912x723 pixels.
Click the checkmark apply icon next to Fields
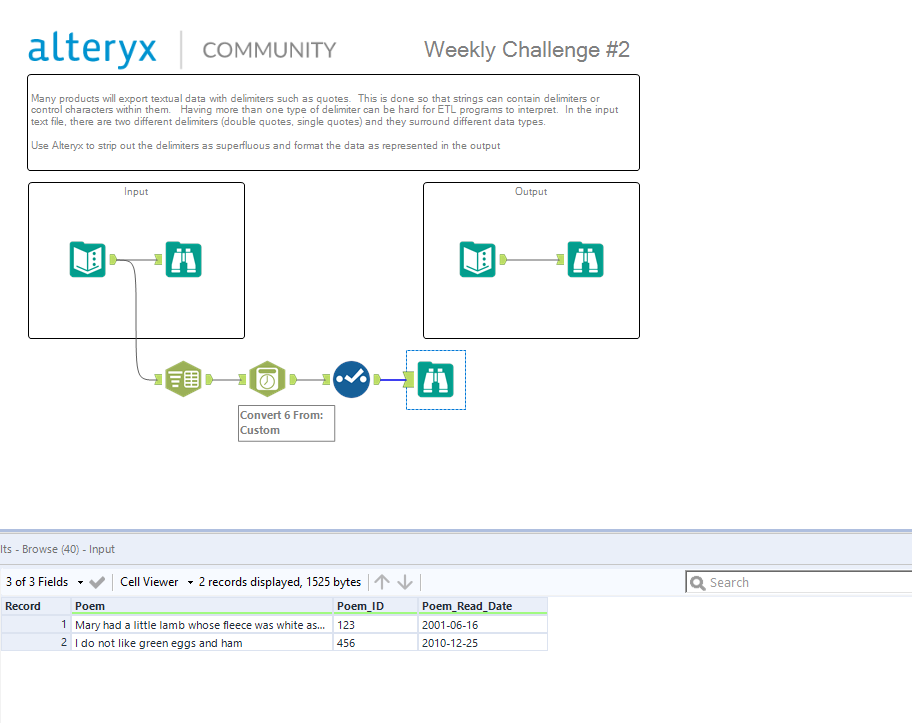[x=97, y=582]
